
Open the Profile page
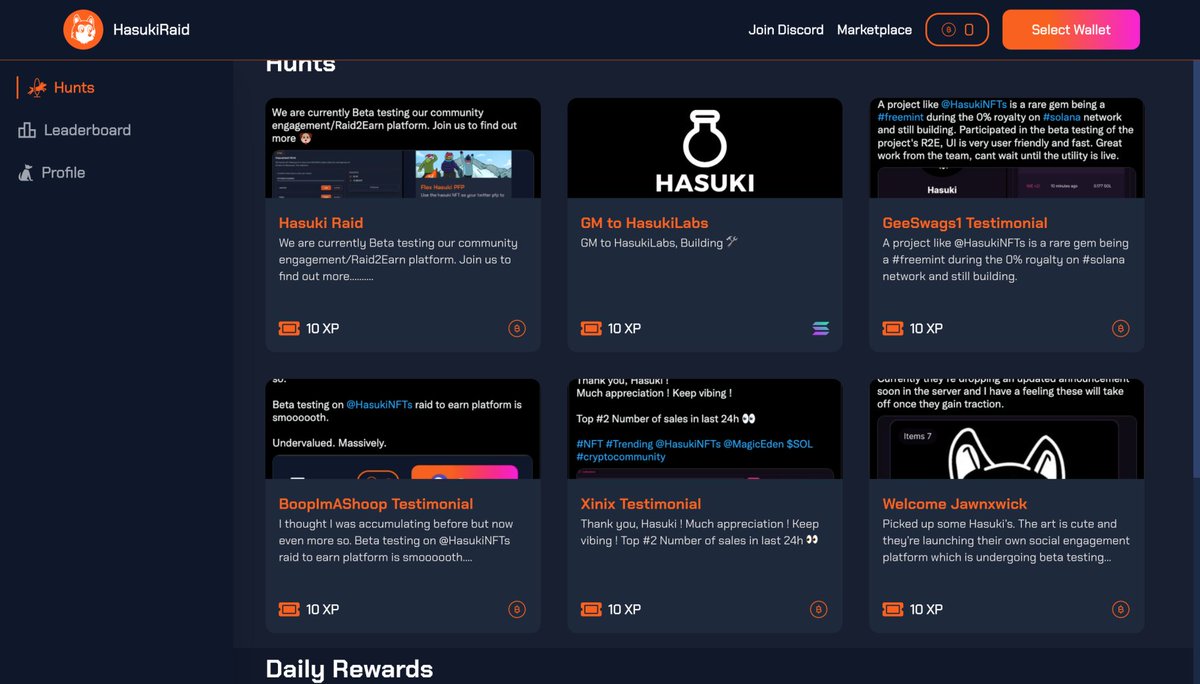[63, 173]
